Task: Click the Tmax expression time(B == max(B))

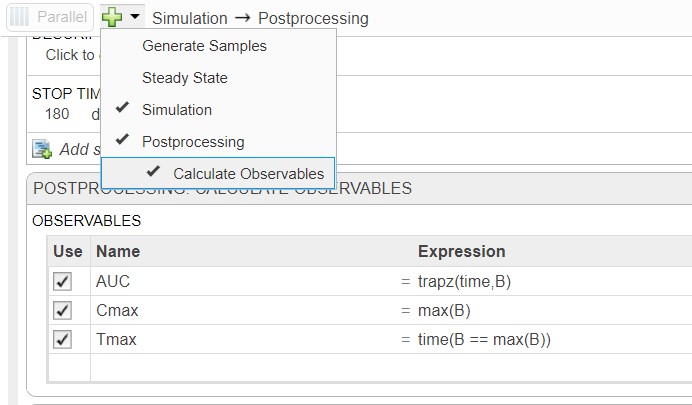Action: [x=484, y=339]
